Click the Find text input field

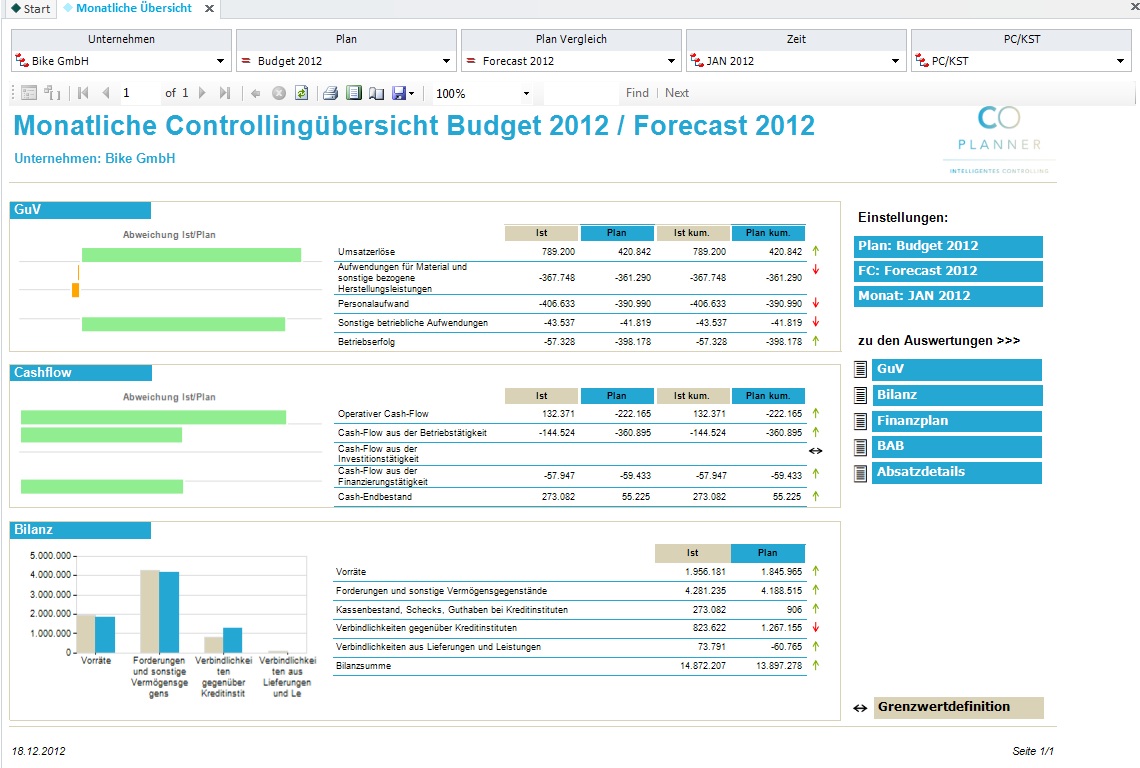582,93
